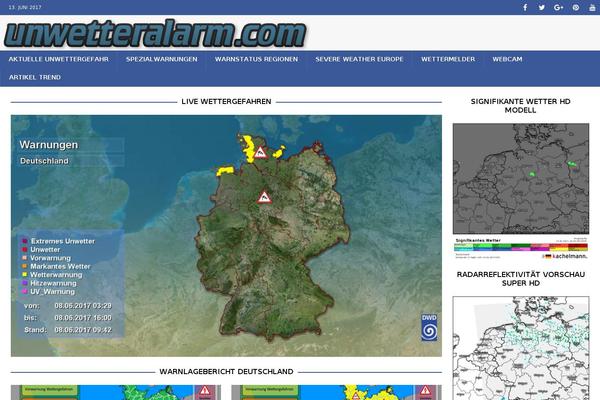Click warning triangle icon in northern Germany

click(x=261, y=152)
